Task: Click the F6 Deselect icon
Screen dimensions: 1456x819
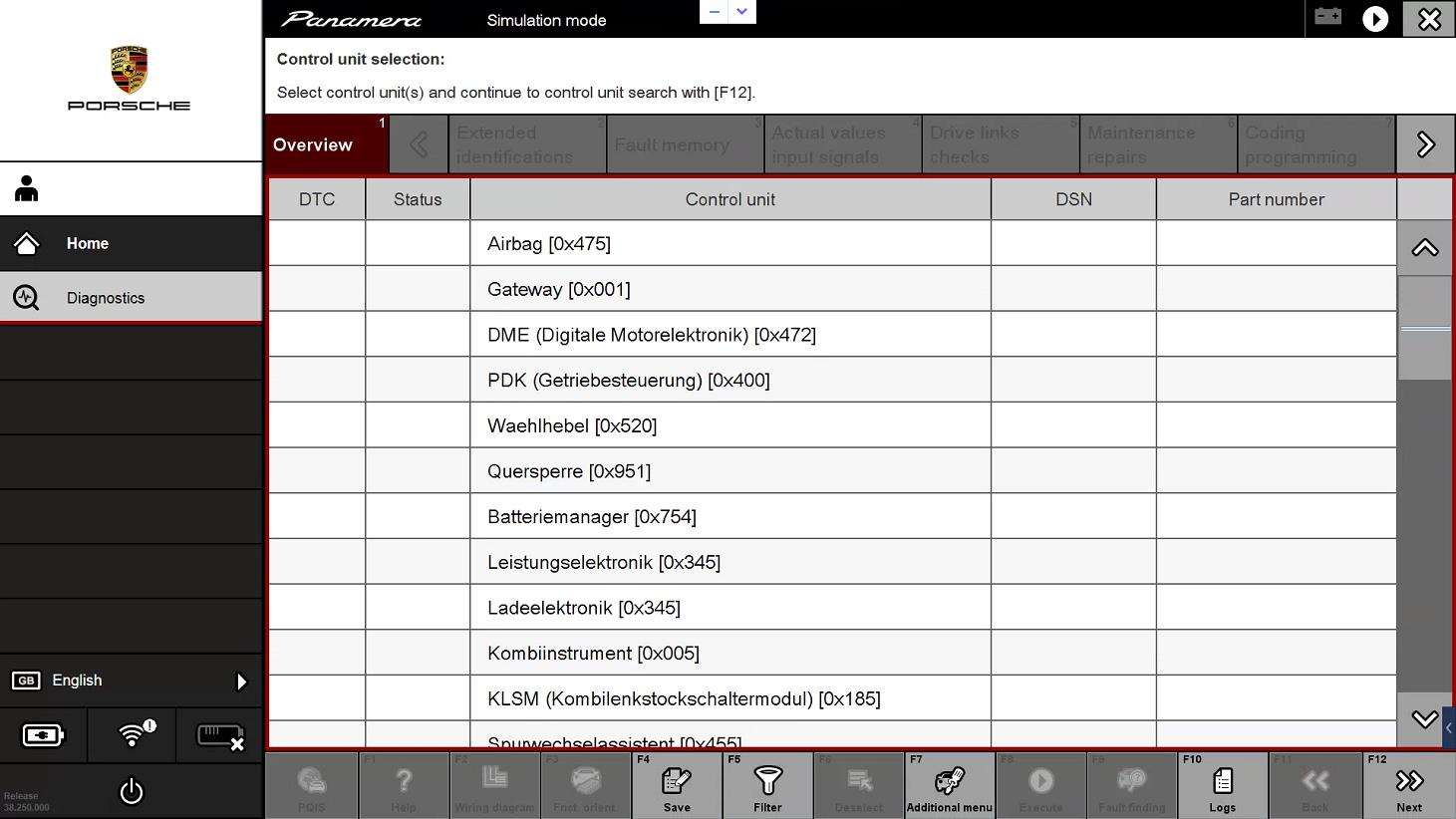Action: [x=858, y=785]
